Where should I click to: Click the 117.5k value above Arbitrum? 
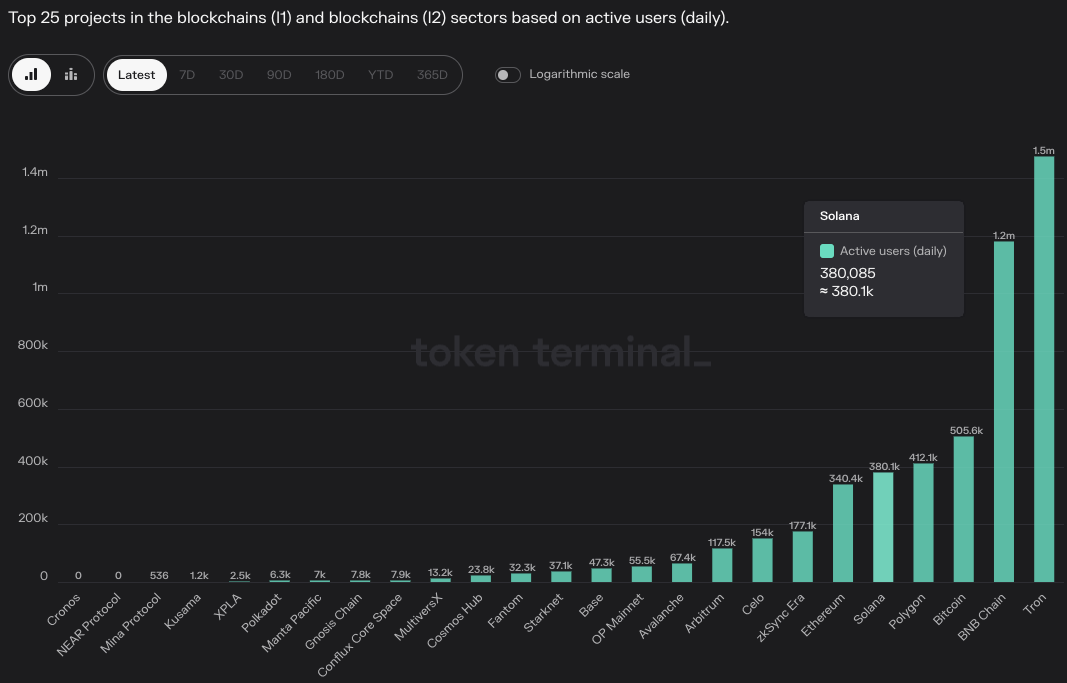pyautogui.click(x=722, y=542)
